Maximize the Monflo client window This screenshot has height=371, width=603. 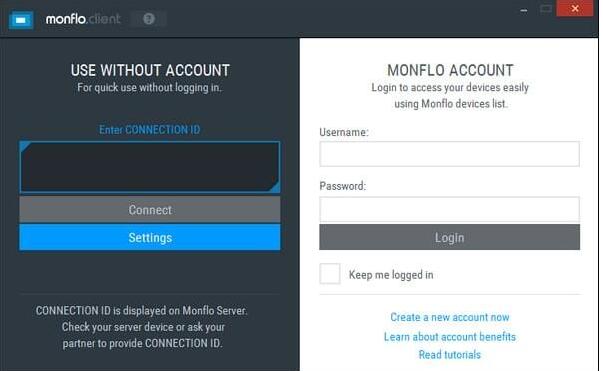point(546,9)
